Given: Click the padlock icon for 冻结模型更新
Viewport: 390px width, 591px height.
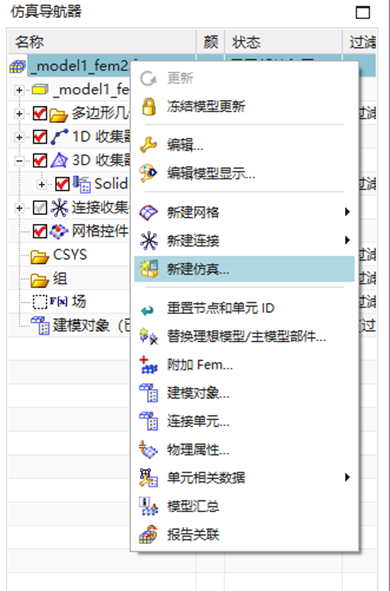Looking at the screenshot, I should pos(149,106).
